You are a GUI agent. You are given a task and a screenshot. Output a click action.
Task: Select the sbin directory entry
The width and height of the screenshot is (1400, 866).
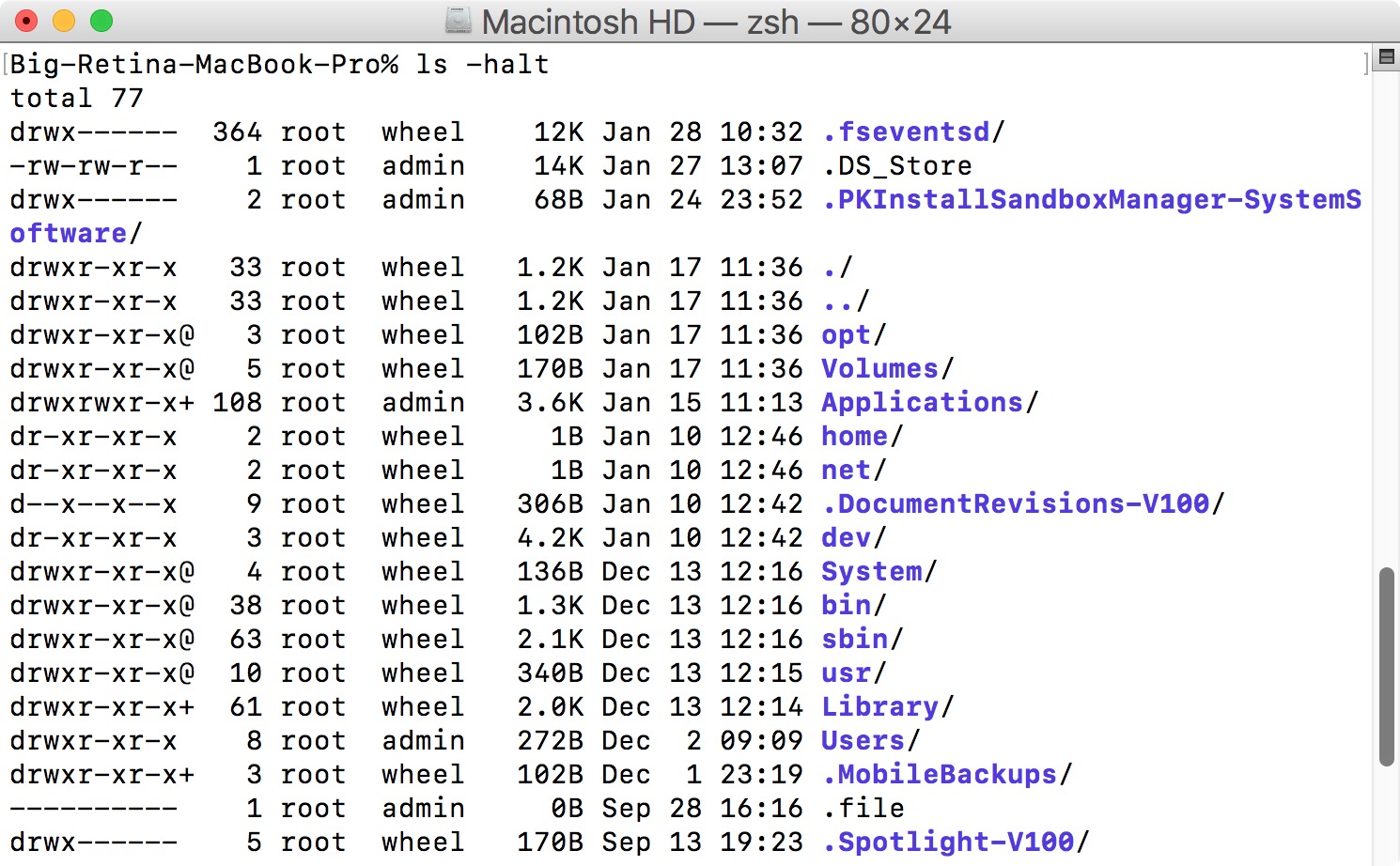854,639
